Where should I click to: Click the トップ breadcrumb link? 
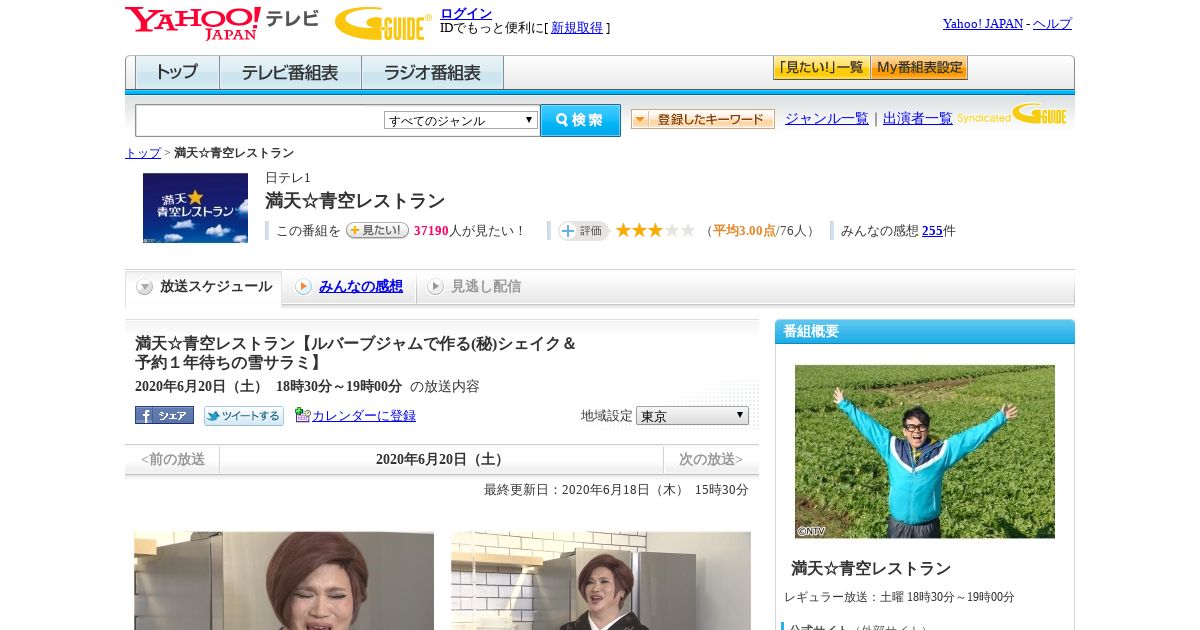coord(143,153)
